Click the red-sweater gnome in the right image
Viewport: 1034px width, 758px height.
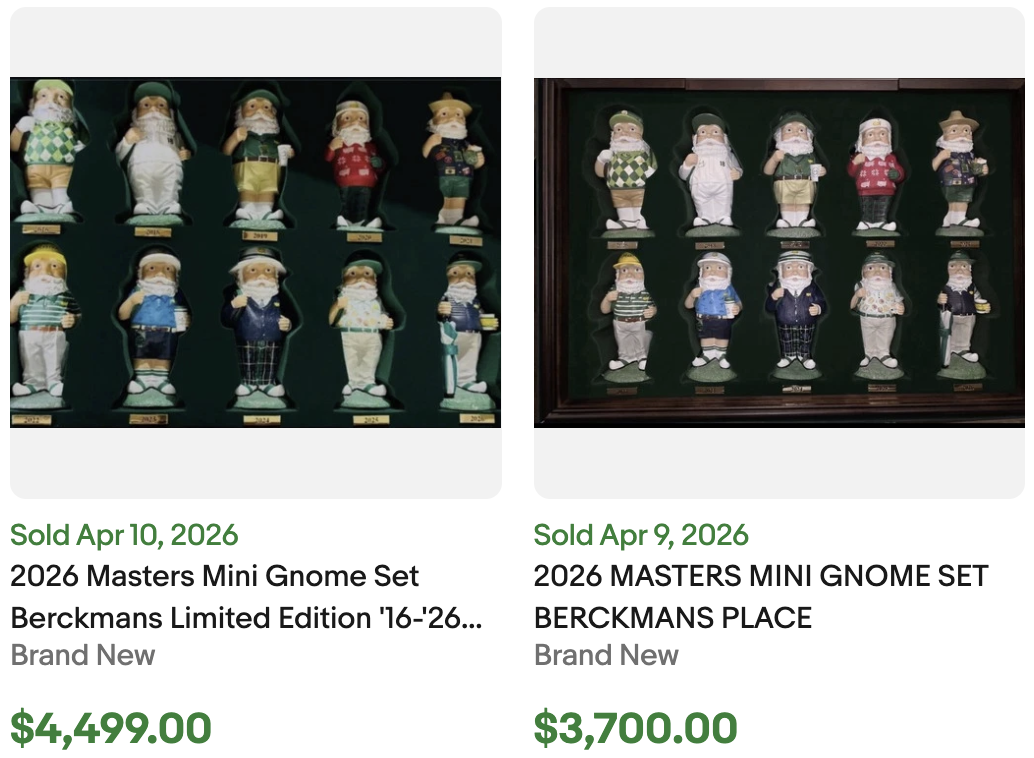(x=878, y=165)
